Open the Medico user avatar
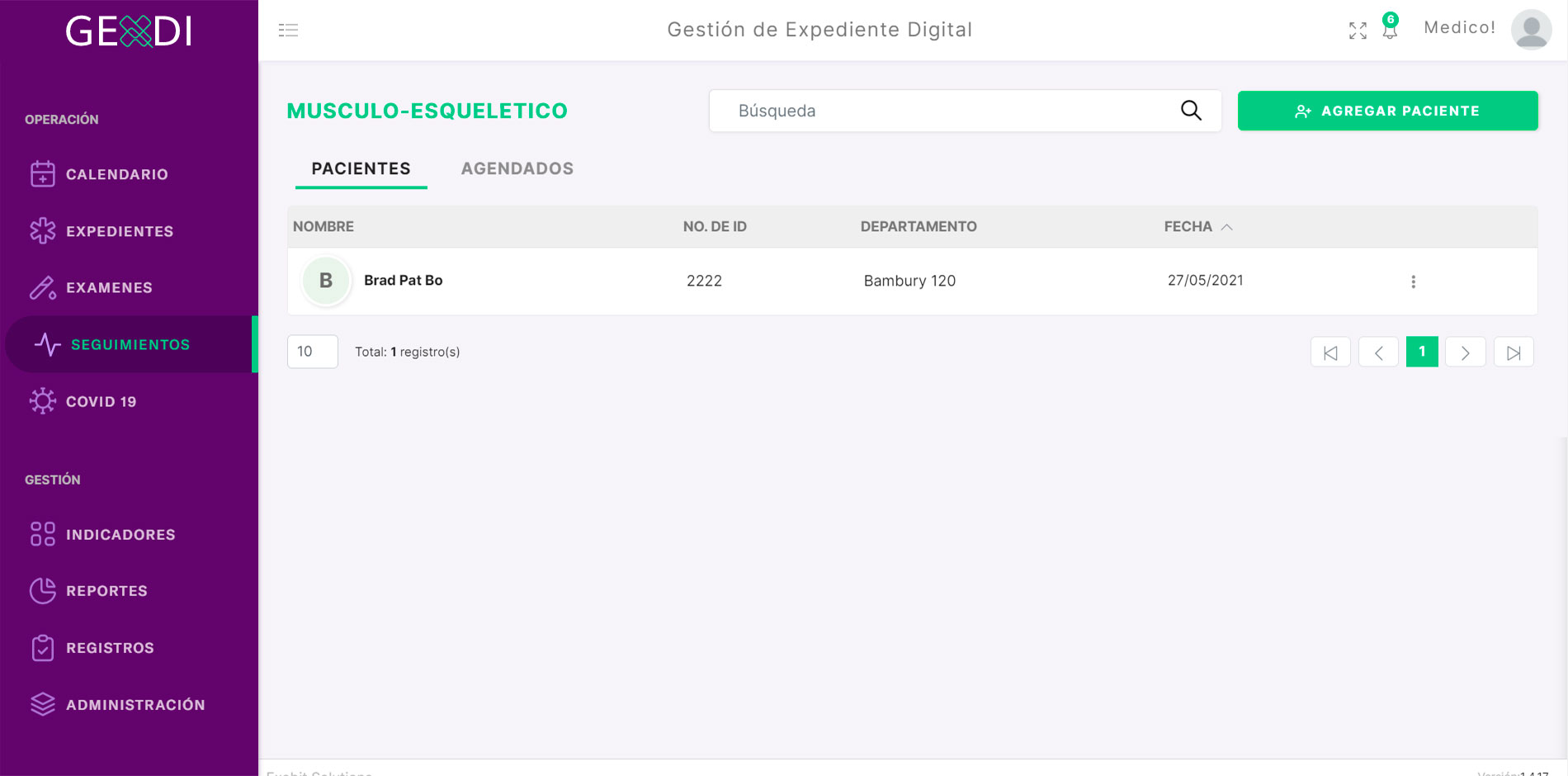 [1531, 30]
